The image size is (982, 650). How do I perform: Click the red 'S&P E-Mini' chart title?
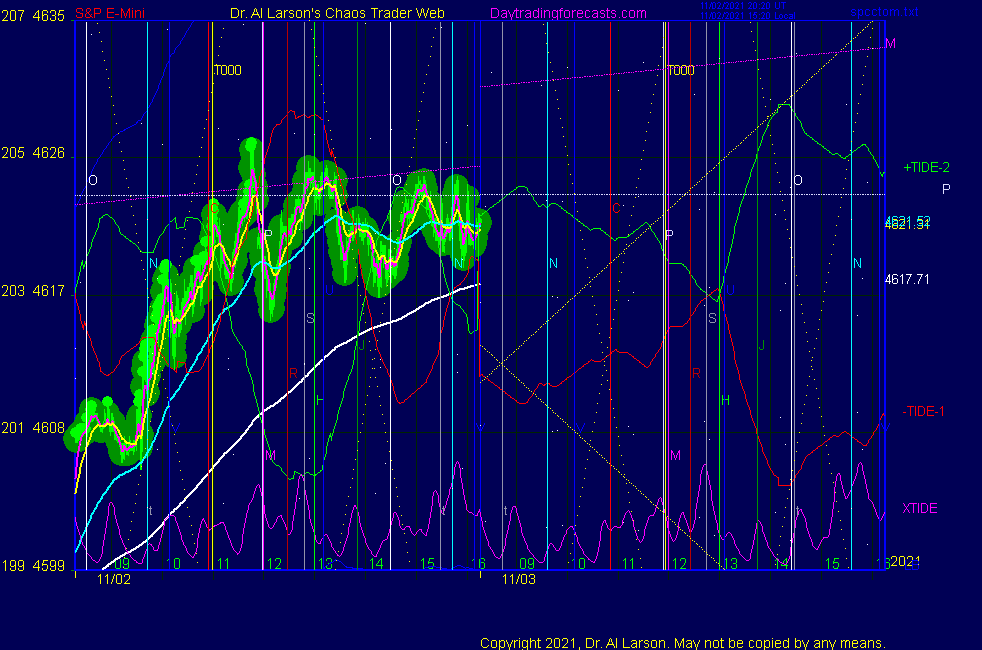pyautogui.click(x=110, y=13)
